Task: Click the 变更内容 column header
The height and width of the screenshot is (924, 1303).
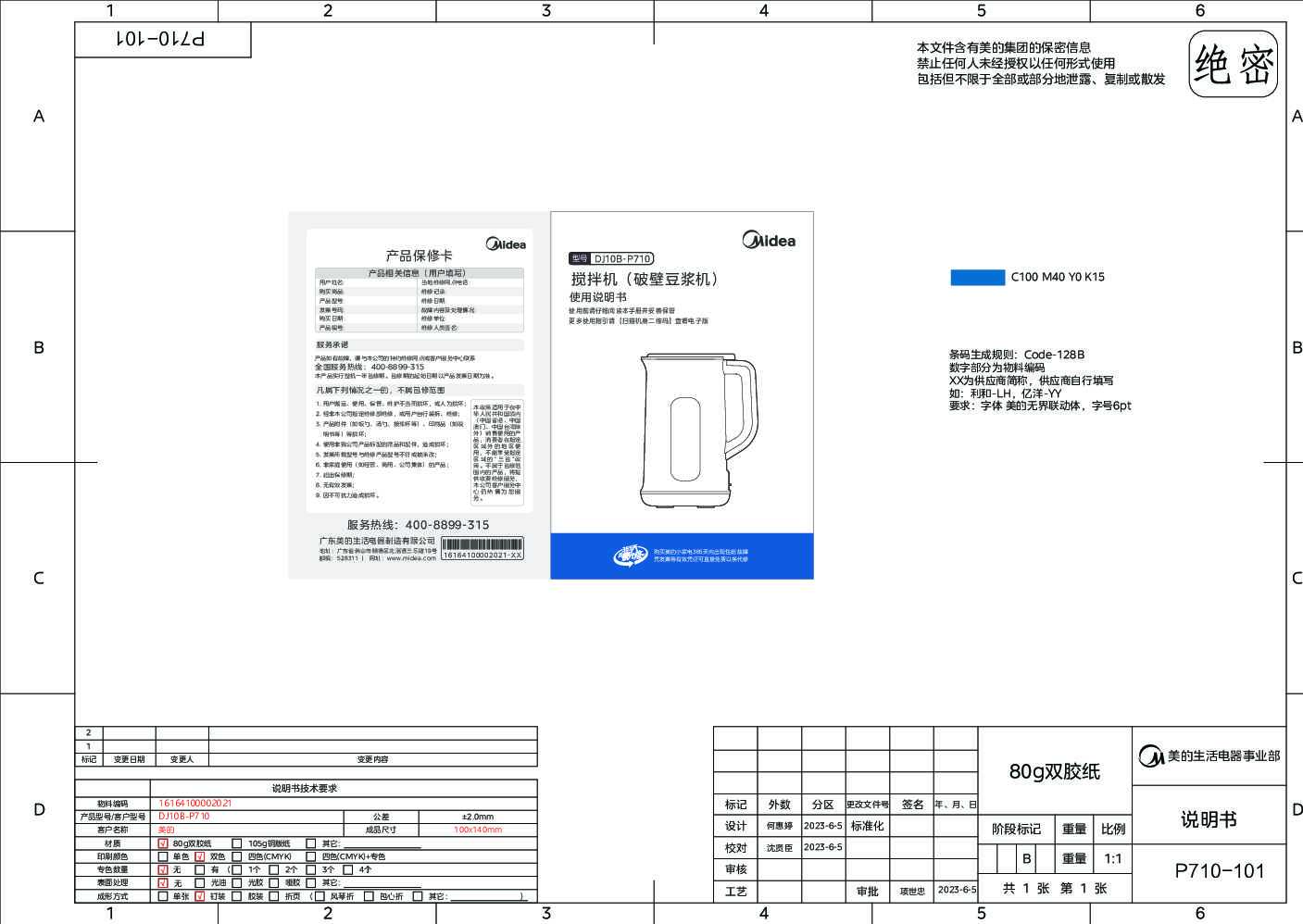Action: 372,759
